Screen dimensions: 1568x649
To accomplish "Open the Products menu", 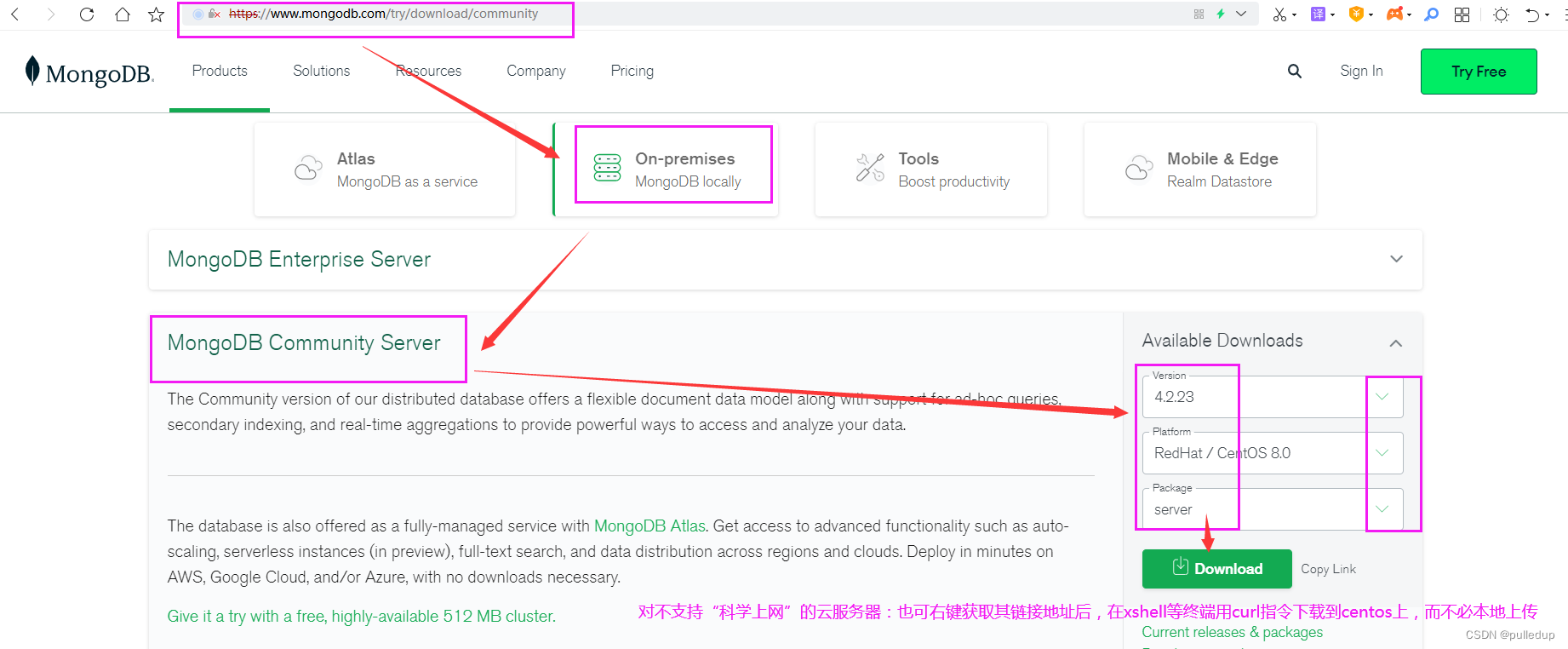I will pyautogui.click(x=220, y=71).
